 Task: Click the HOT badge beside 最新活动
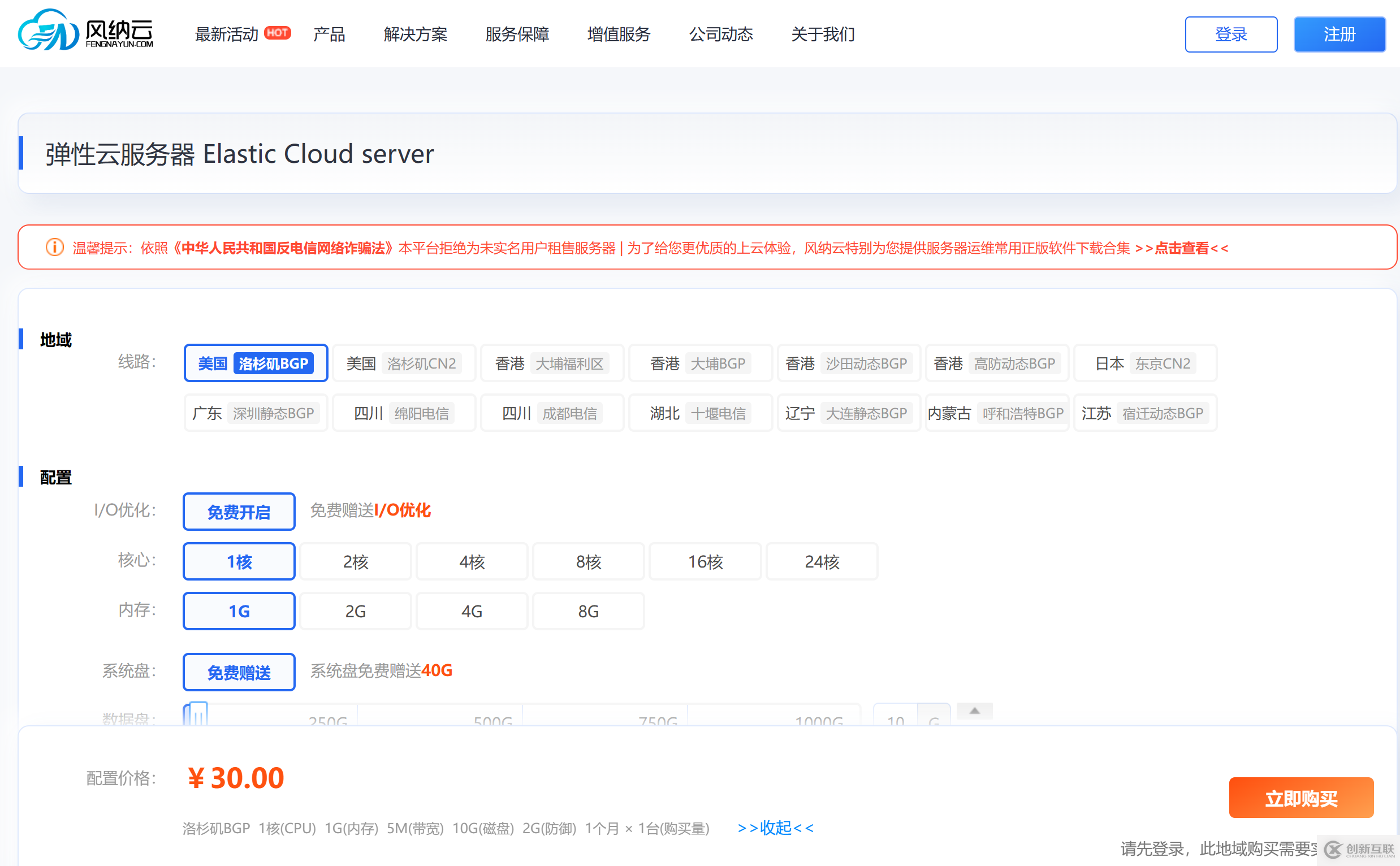(x=278, y=33)
